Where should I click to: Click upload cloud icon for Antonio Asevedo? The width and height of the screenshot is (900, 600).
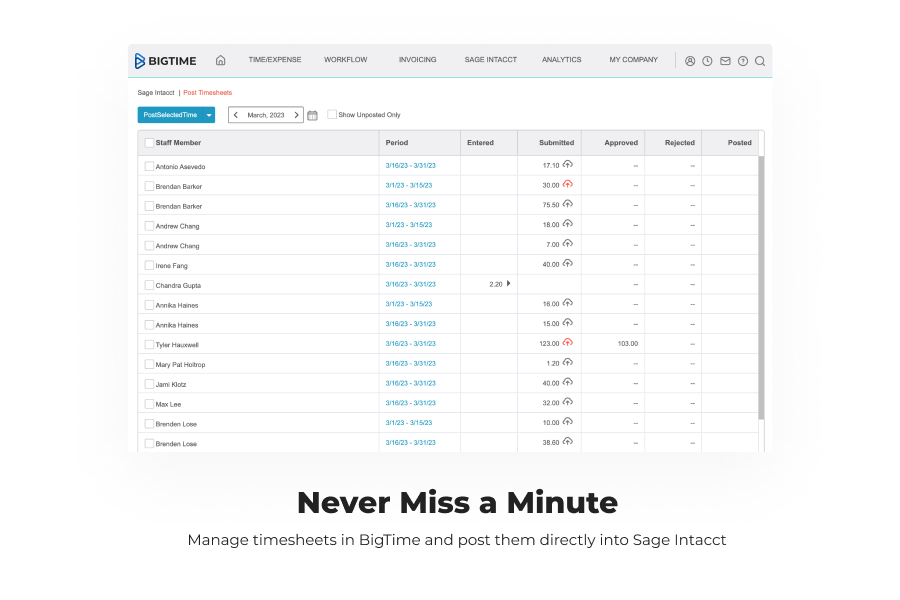(568, 165)
